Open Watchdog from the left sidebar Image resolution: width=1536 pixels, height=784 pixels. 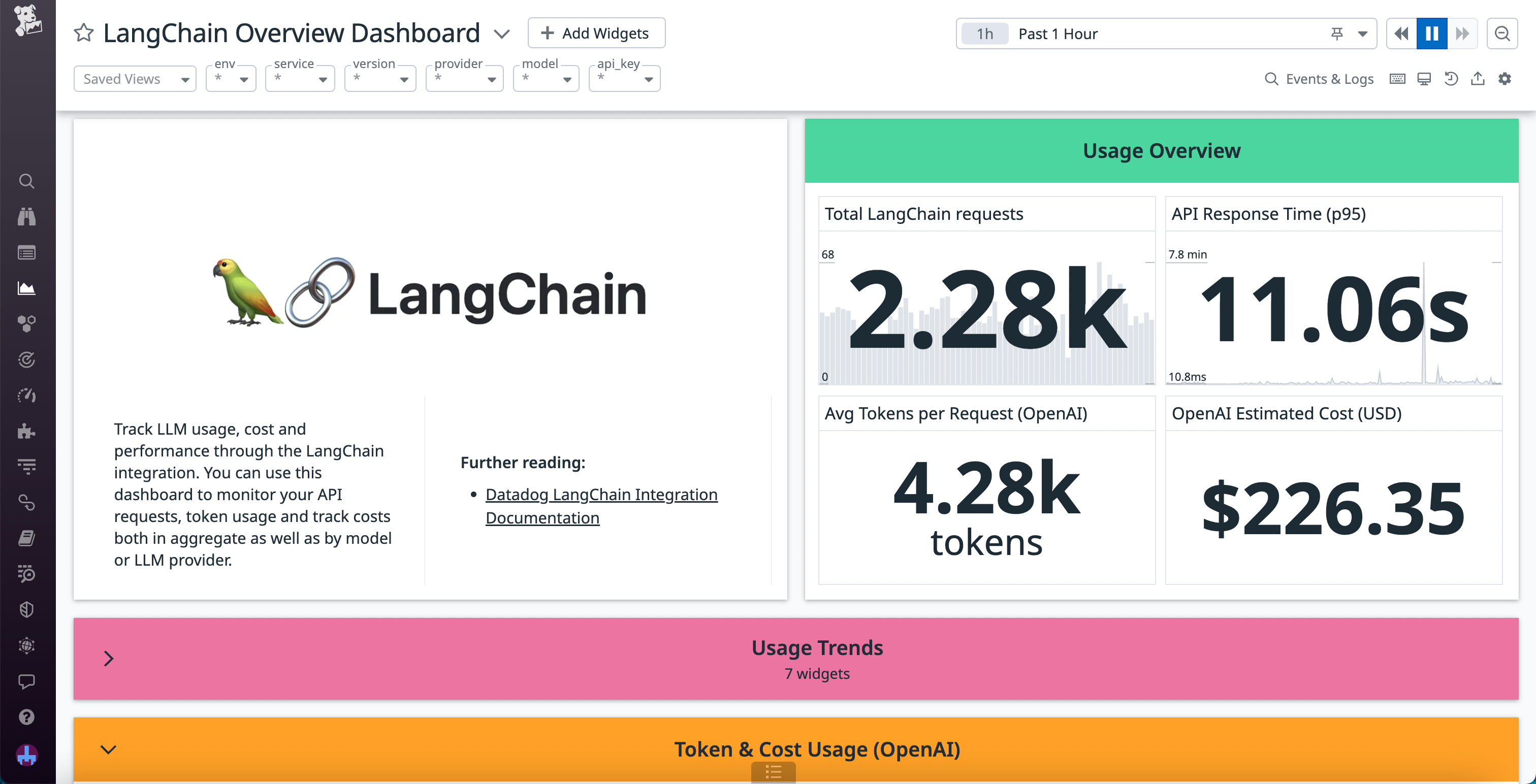point(27,216)
